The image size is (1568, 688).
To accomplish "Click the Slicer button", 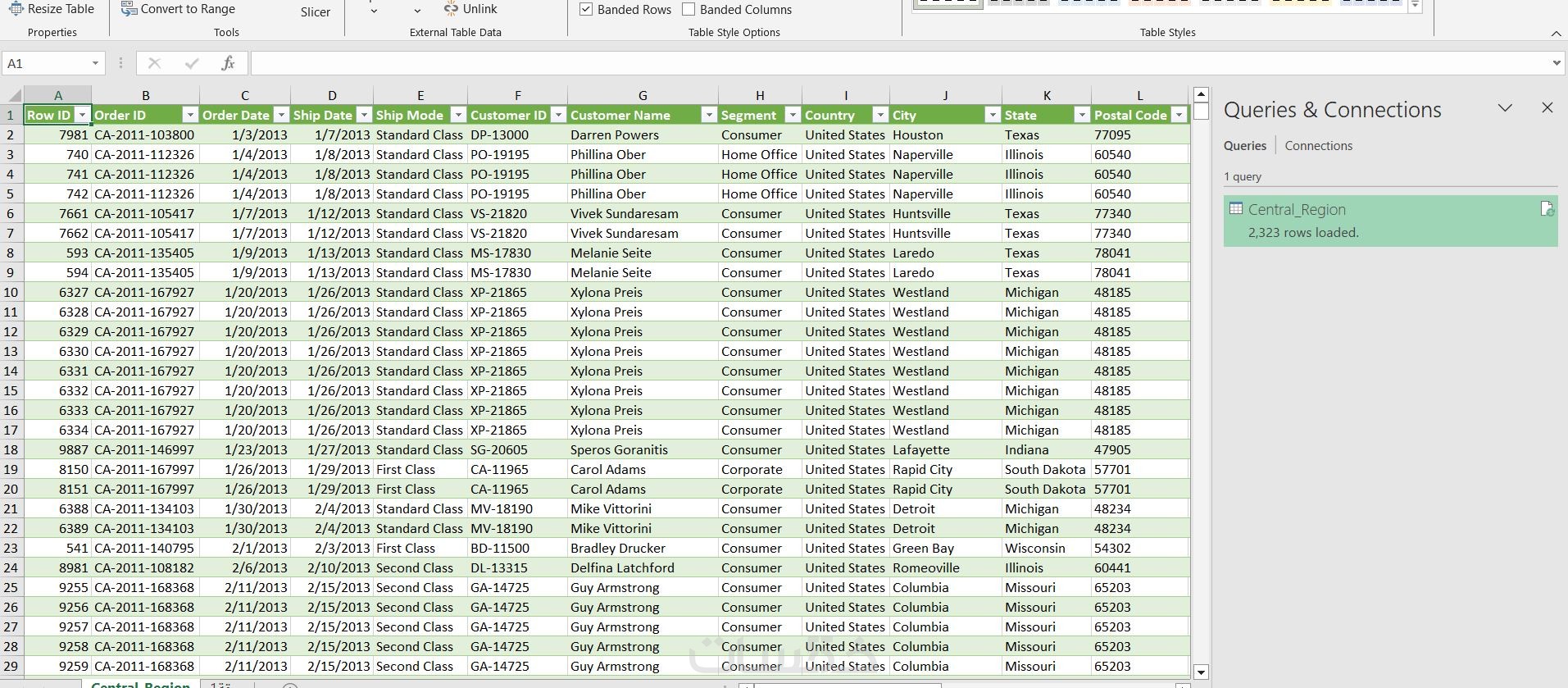I will 316,12.
